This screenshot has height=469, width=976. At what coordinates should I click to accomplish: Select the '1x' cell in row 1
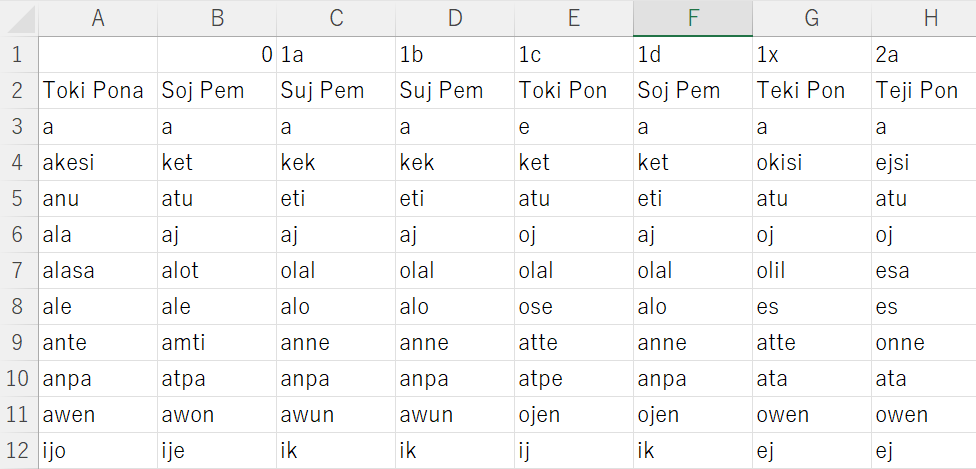click(811, 55)
